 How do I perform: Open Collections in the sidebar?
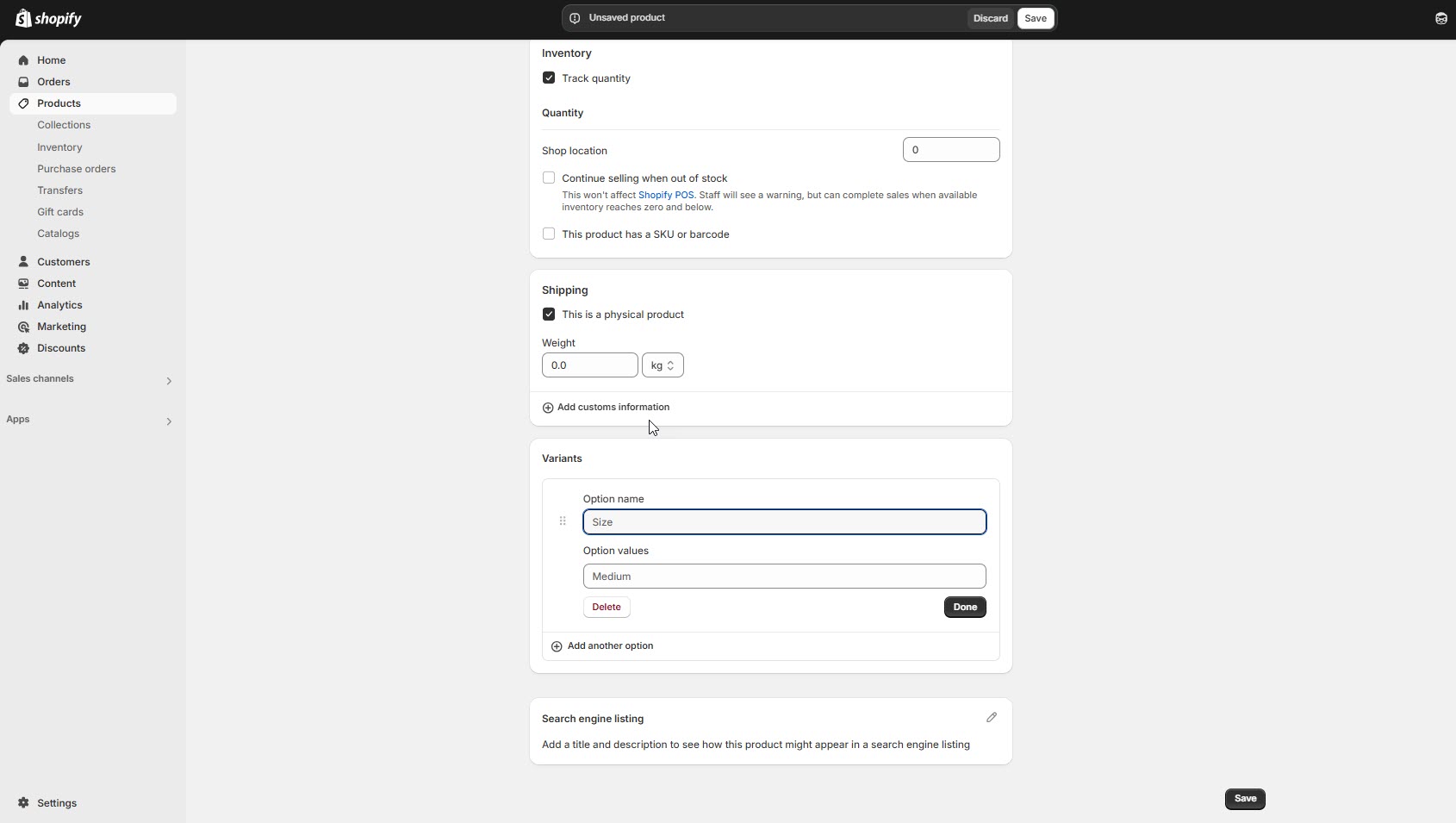[x=64, y=125]
